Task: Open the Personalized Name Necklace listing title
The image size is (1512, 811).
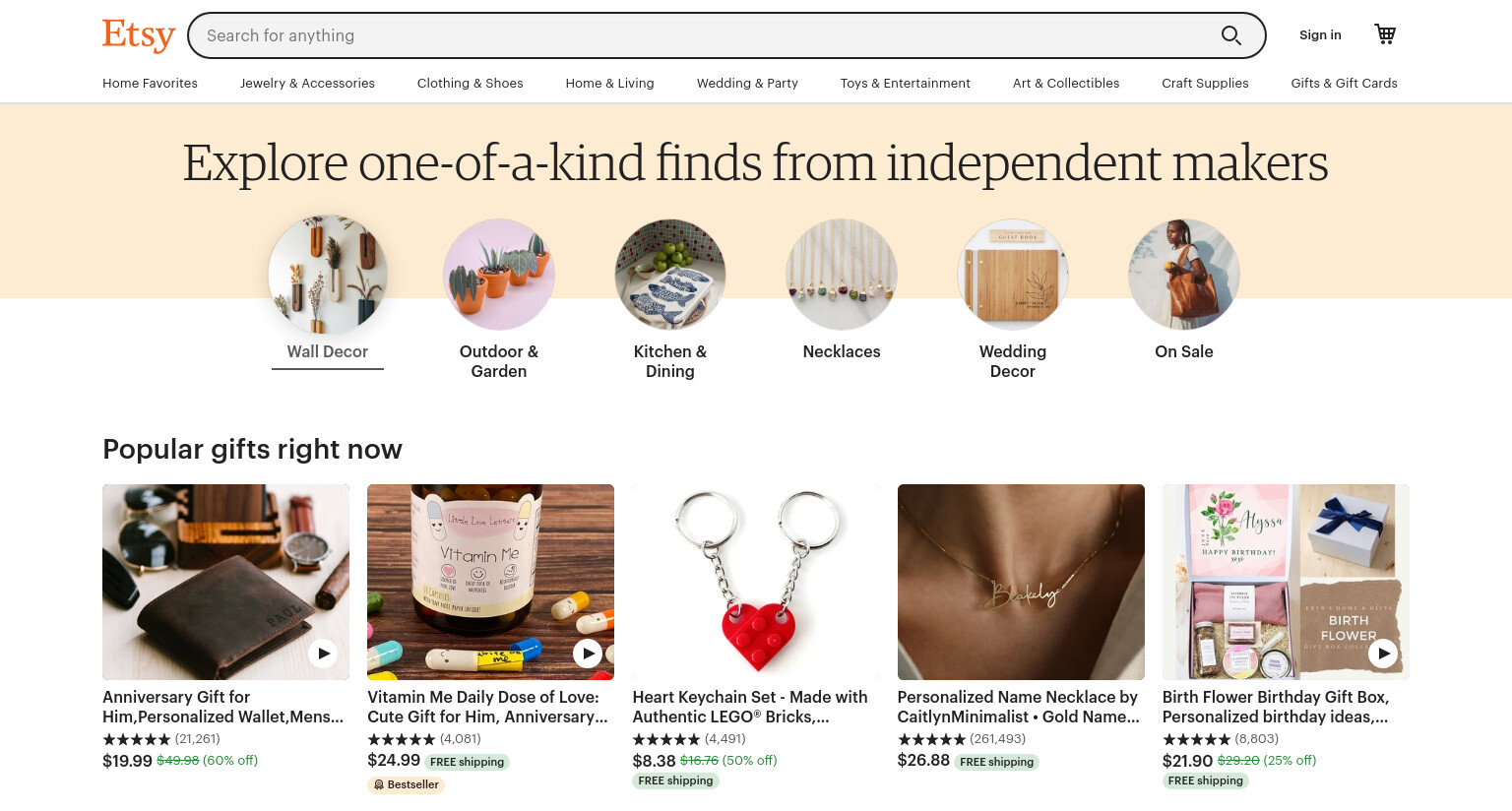Action: (x=1019, y=707)
